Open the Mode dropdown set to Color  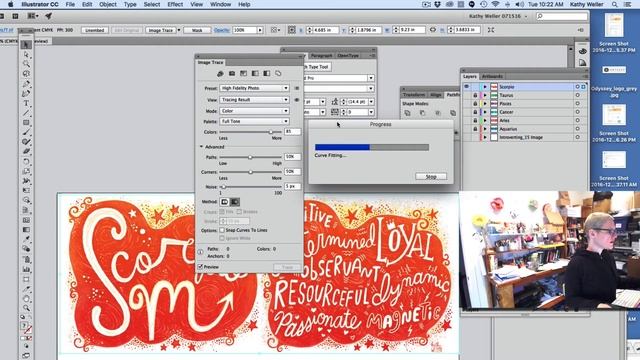pos(254,111)
